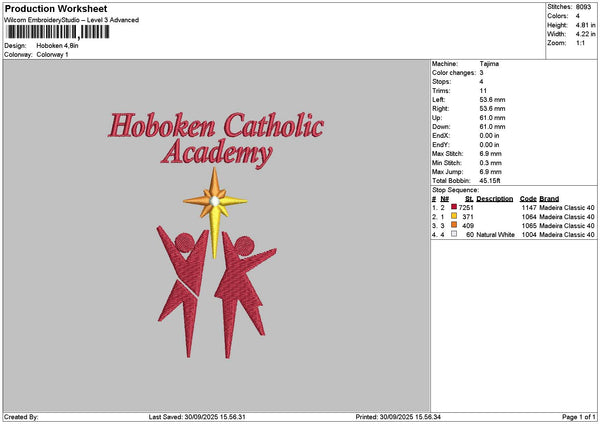
Task: Click the design name 'Hoboken 4,8in'
Action: point(57,46)
